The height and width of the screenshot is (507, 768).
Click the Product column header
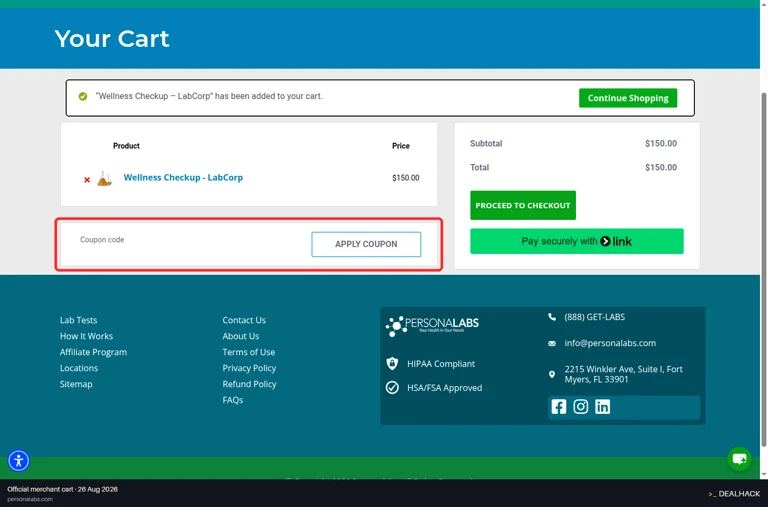[x=126, y=146]
